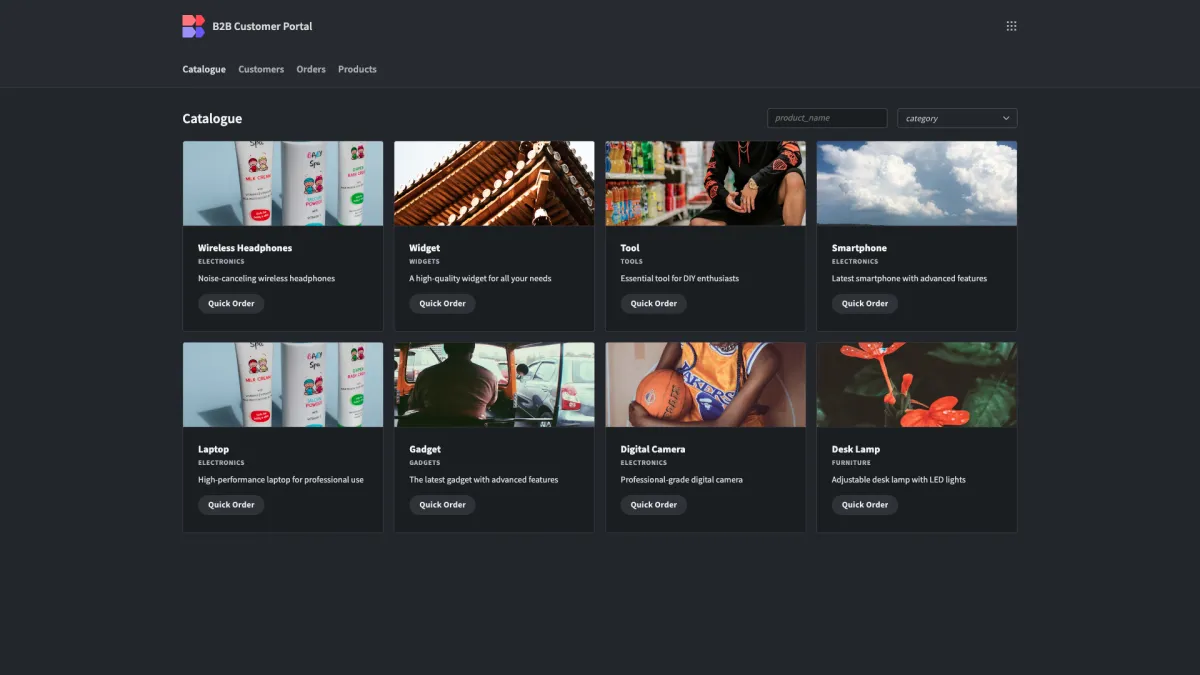Viewport: 1200px width, 675px height.
Task: Click 'Adjustable desk lamp with LED lights'
Action: tap(899, 480)
